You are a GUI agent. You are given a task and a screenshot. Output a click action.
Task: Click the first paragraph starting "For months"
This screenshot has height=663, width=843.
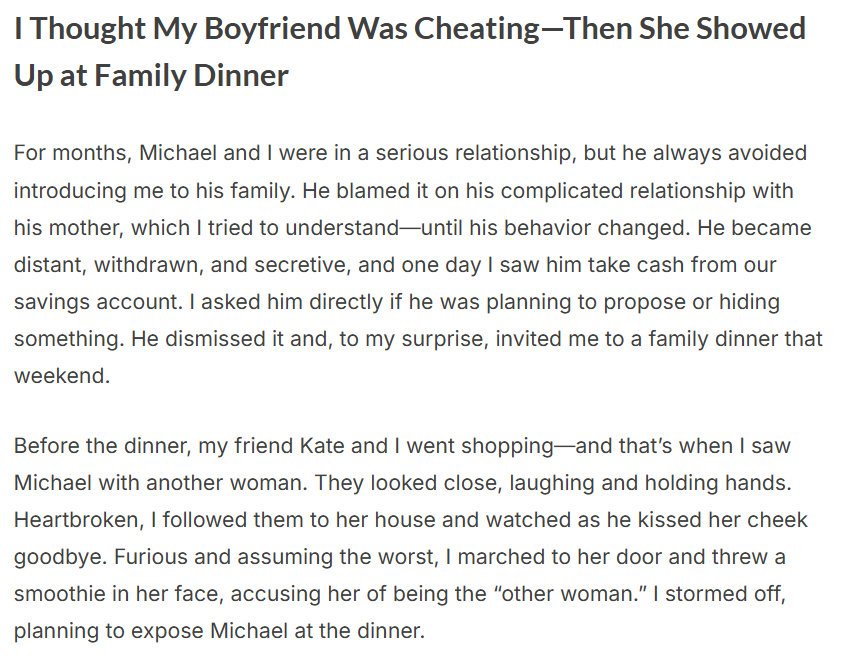[418, 265]
